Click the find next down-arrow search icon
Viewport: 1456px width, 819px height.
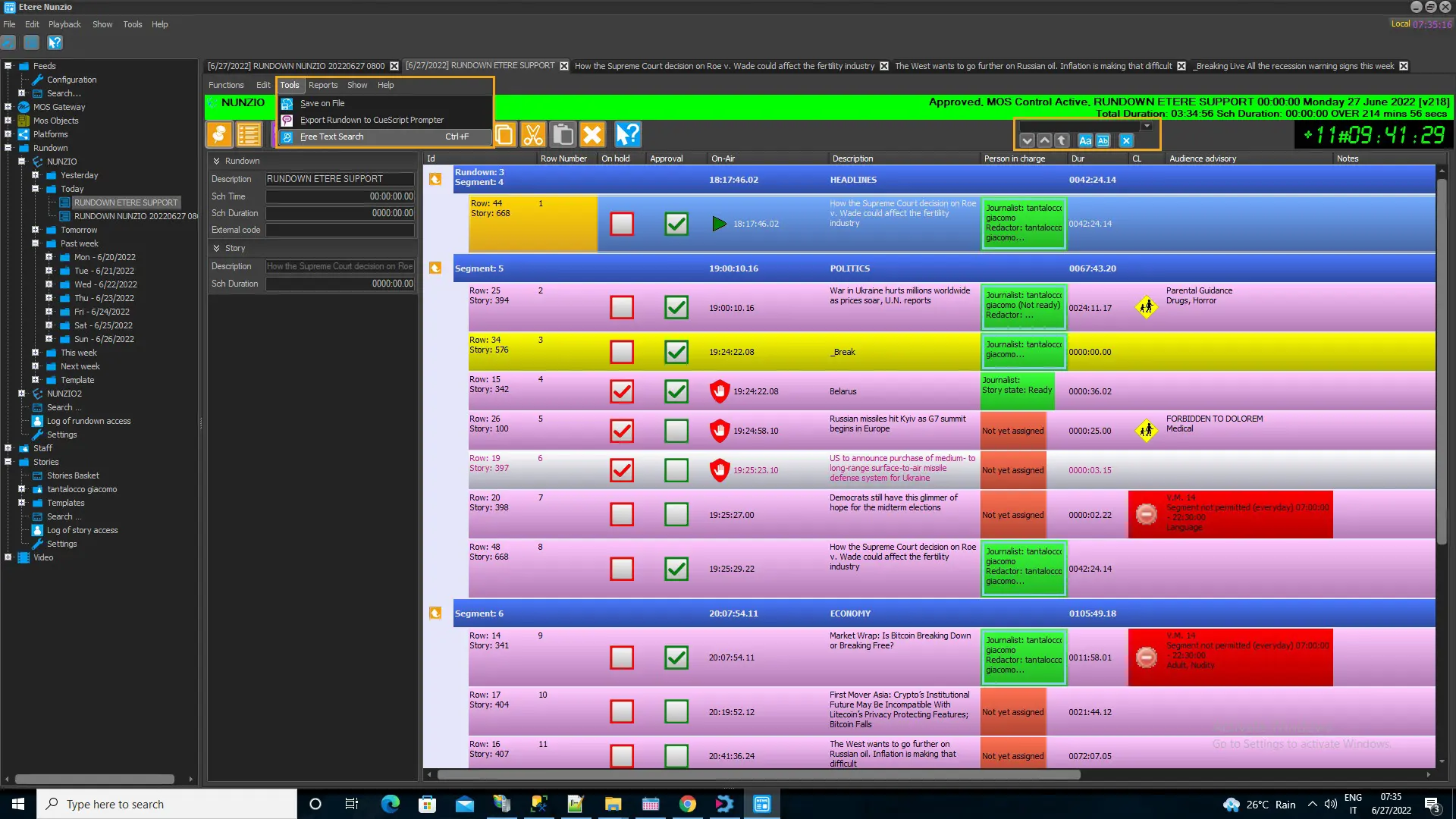coord(1027,140)
